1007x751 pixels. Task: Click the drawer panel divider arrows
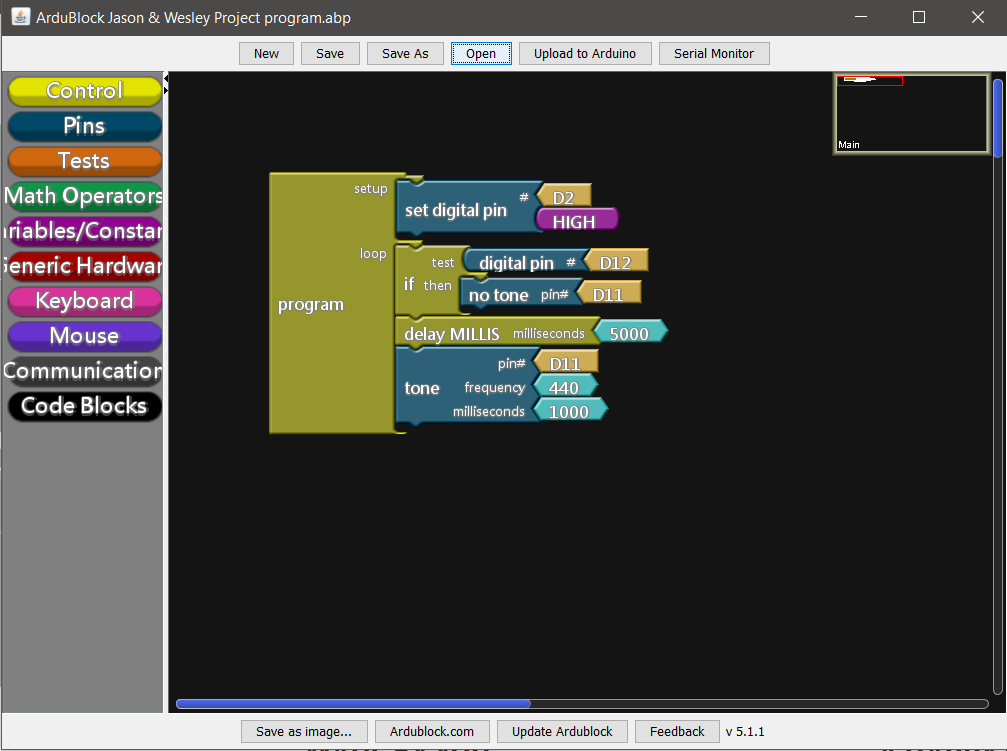(x=166, y=84)
